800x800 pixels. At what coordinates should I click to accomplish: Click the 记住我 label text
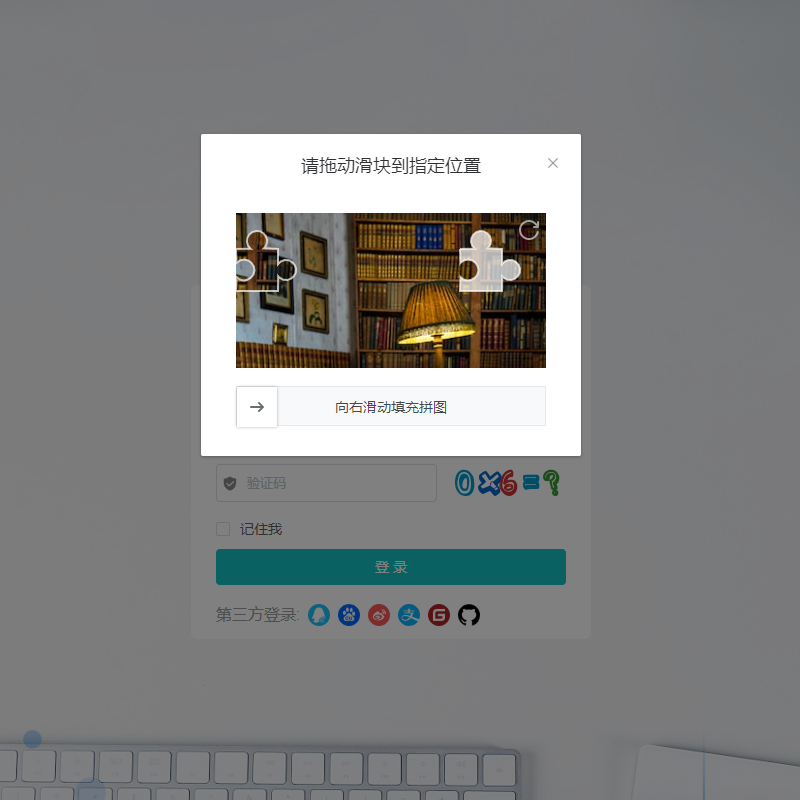click(x=261, y=529)
